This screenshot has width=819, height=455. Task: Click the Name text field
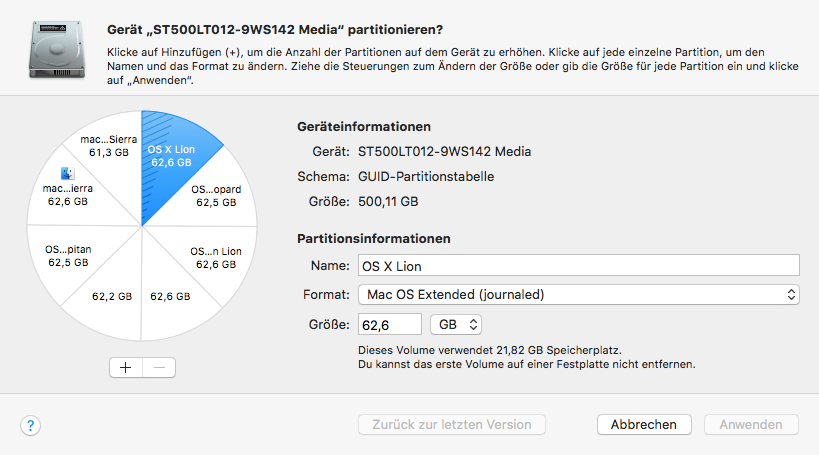point(579,265)
